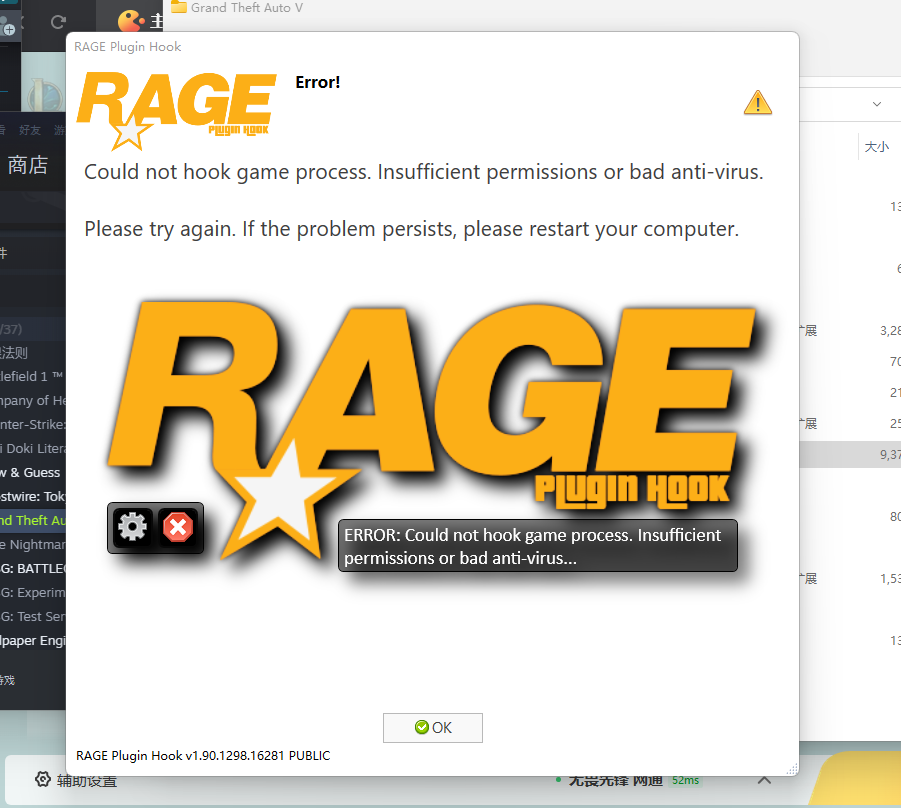
Task: Open 辅助设置 in the bottom bar
Action: (x=87, y=780)
